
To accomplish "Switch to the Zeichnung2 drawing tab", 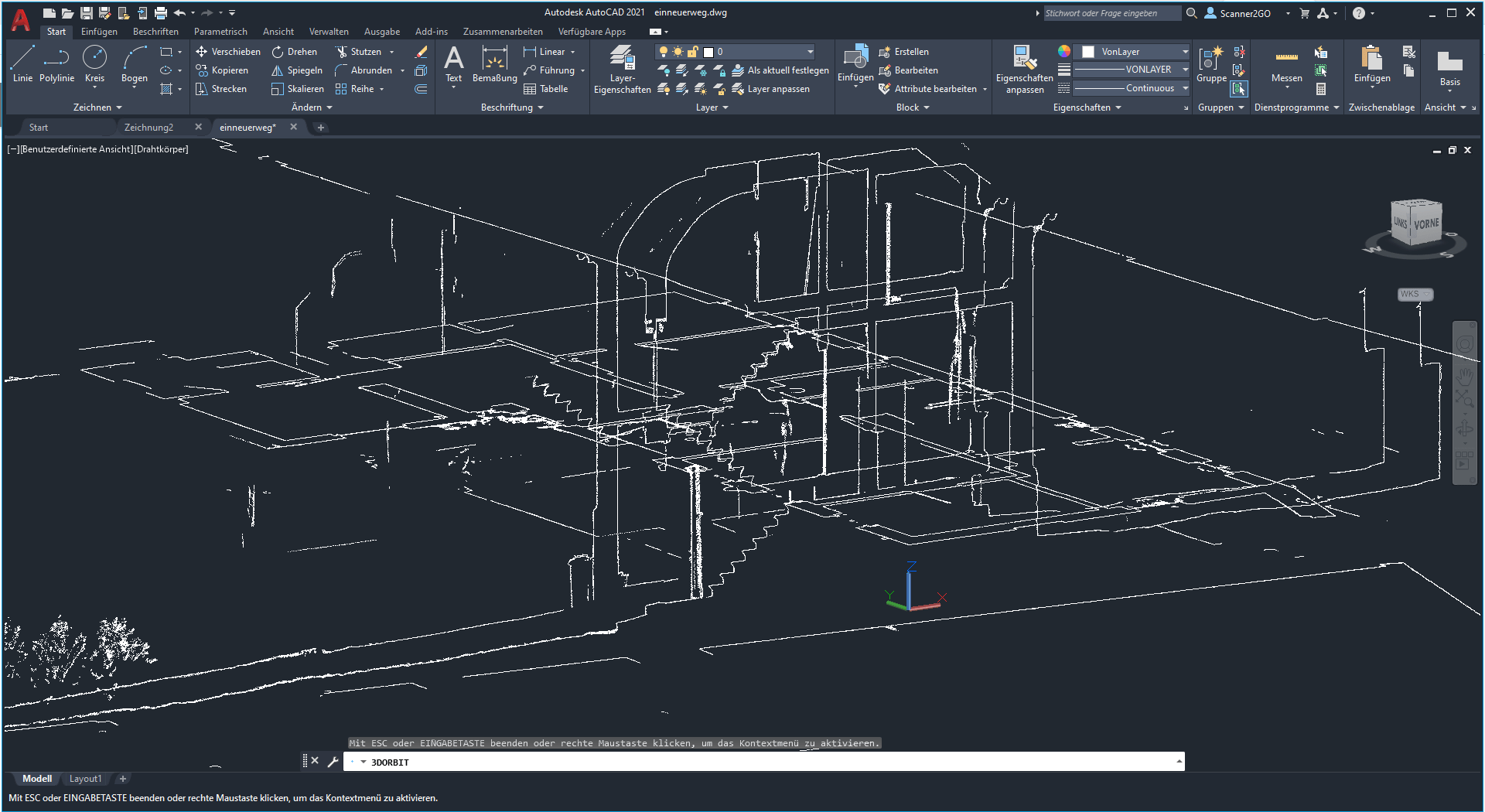I will tap(148, 128).
